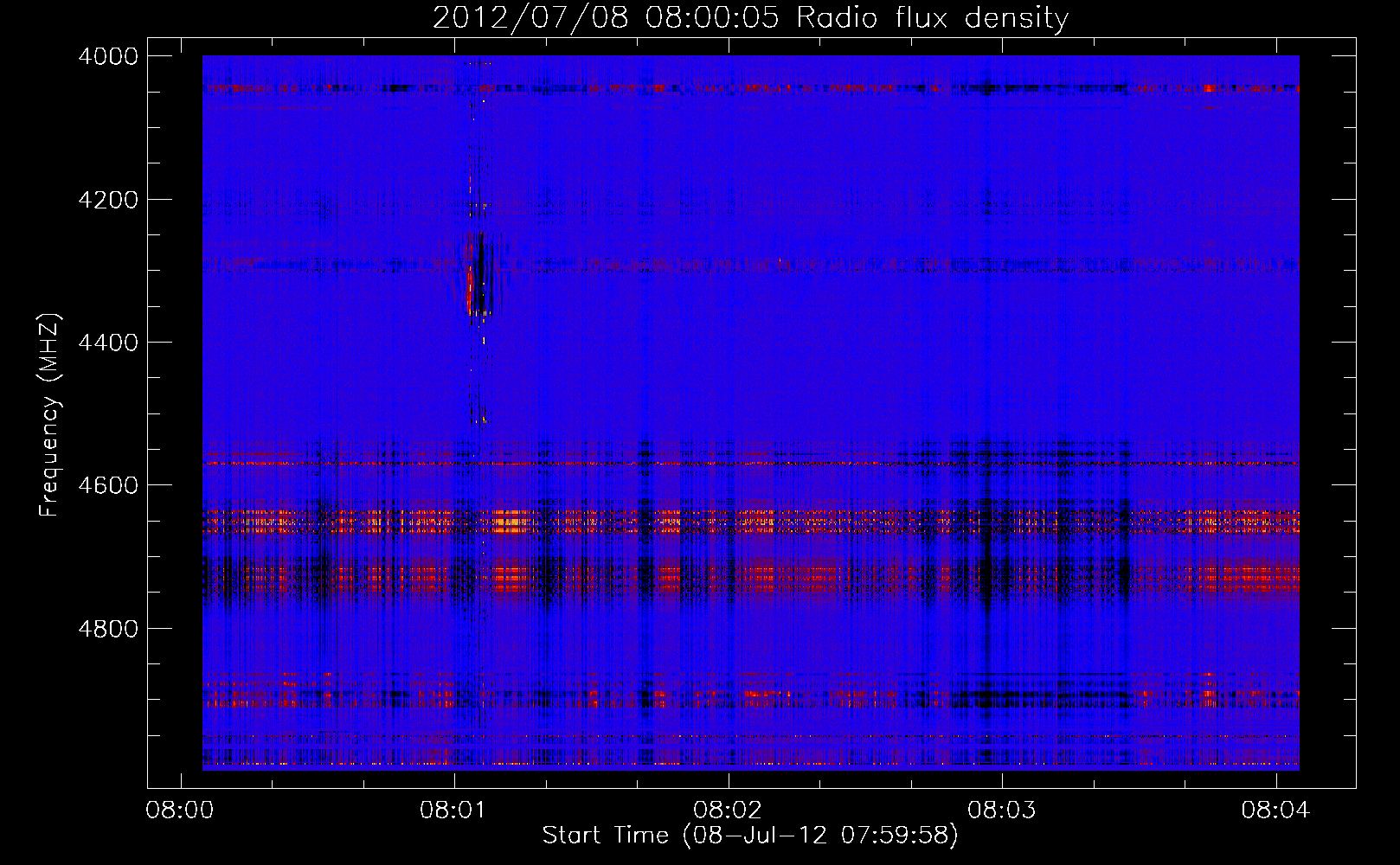
Task: Click the '4200' frequency axis label
Action: [108, 200]
